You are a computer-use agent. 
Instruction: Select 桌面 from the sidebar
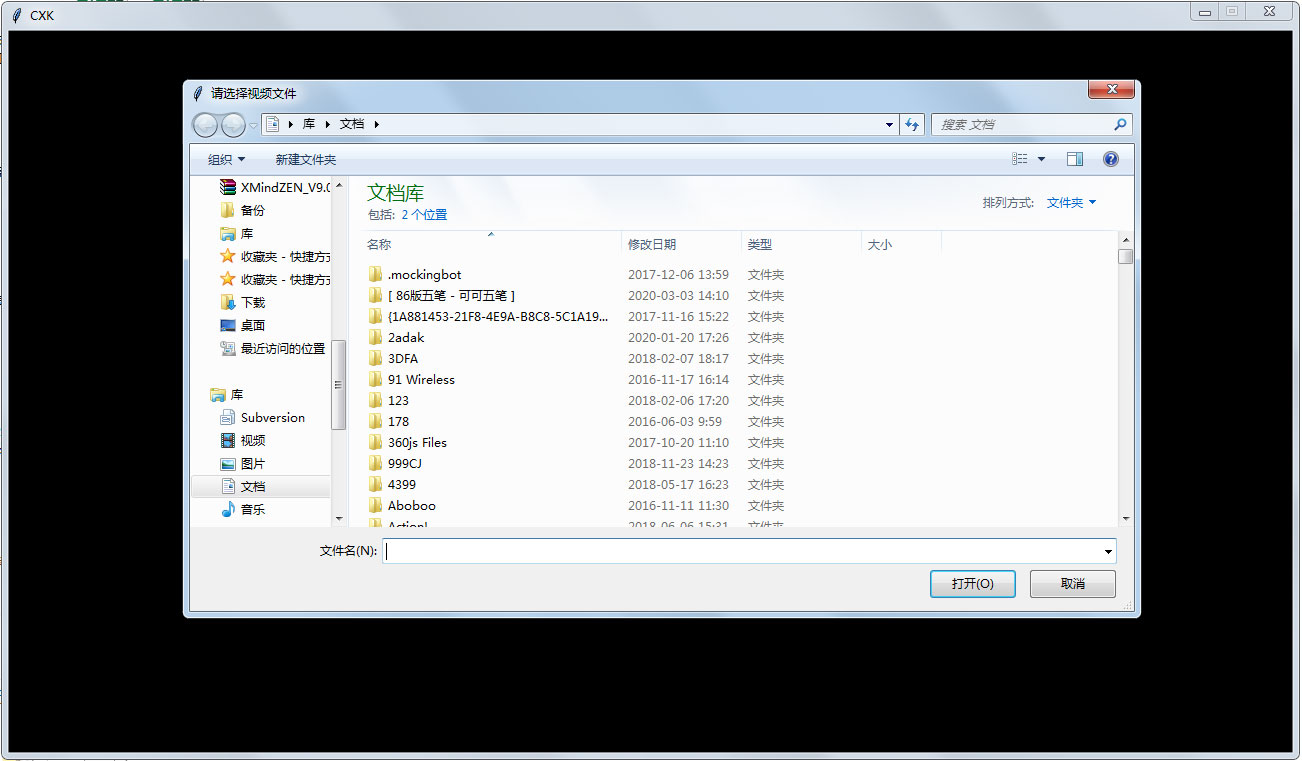pos(250,324)
